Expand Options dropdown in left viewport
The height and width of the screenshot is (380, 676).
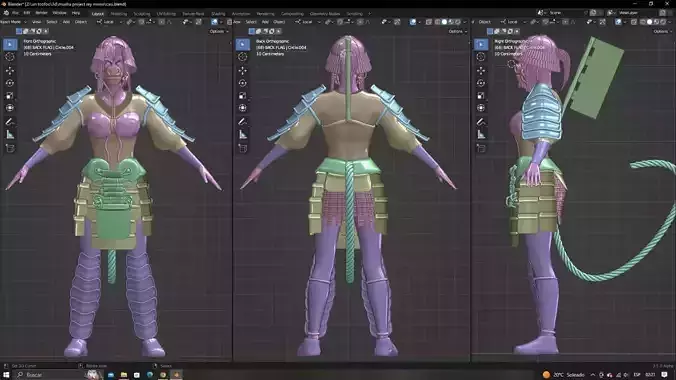[219, 31]
